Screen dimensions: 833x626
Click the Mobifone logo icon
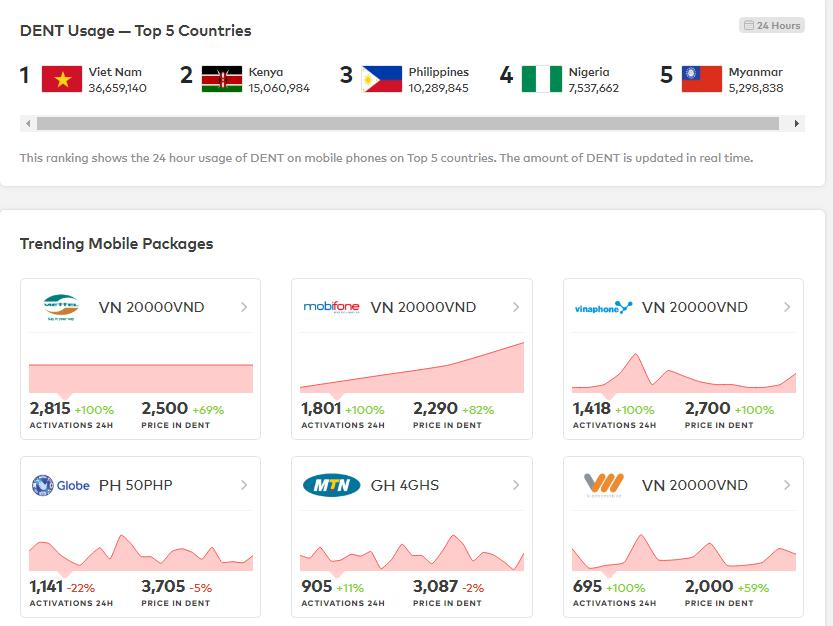[331, 307]
